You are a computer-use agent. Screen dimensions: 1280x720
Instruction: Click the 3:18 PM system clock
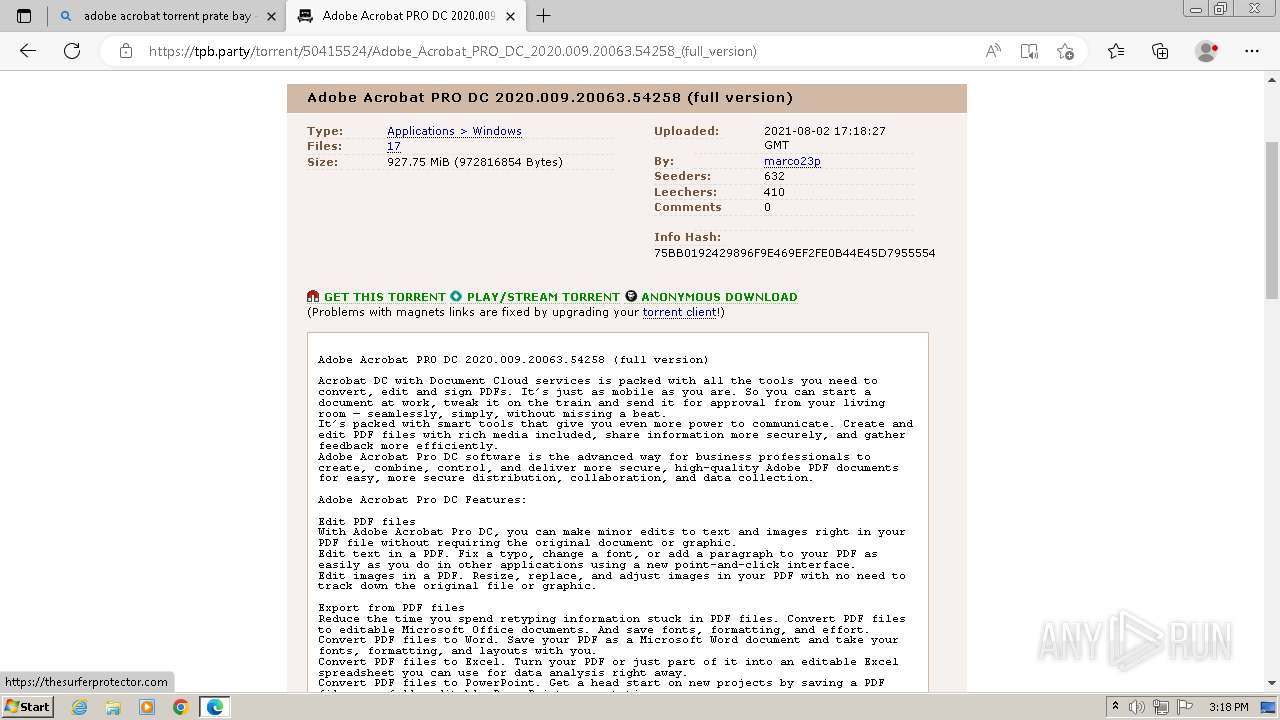pos(1228,707)
